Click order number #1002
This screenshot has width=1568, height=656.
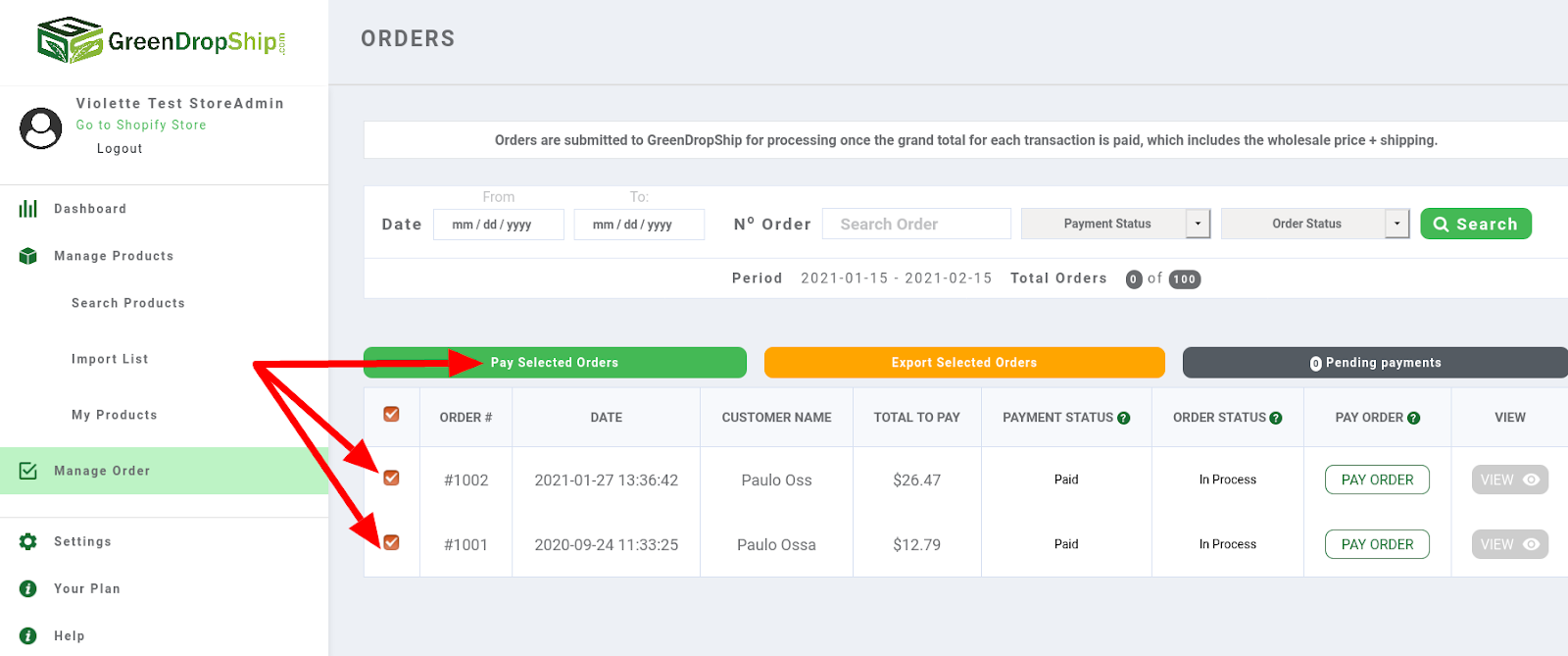click(x=465, y=480)
